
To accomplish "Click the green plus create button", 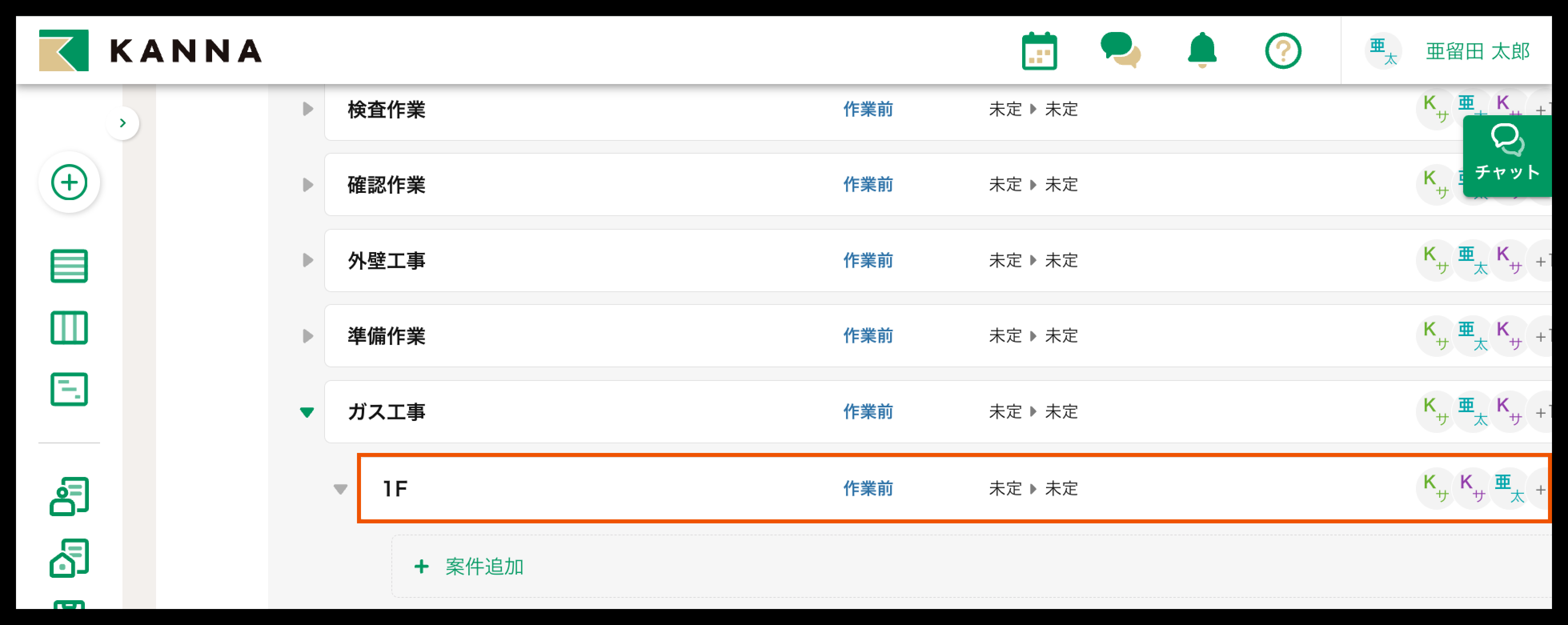I will pos(69,182).
